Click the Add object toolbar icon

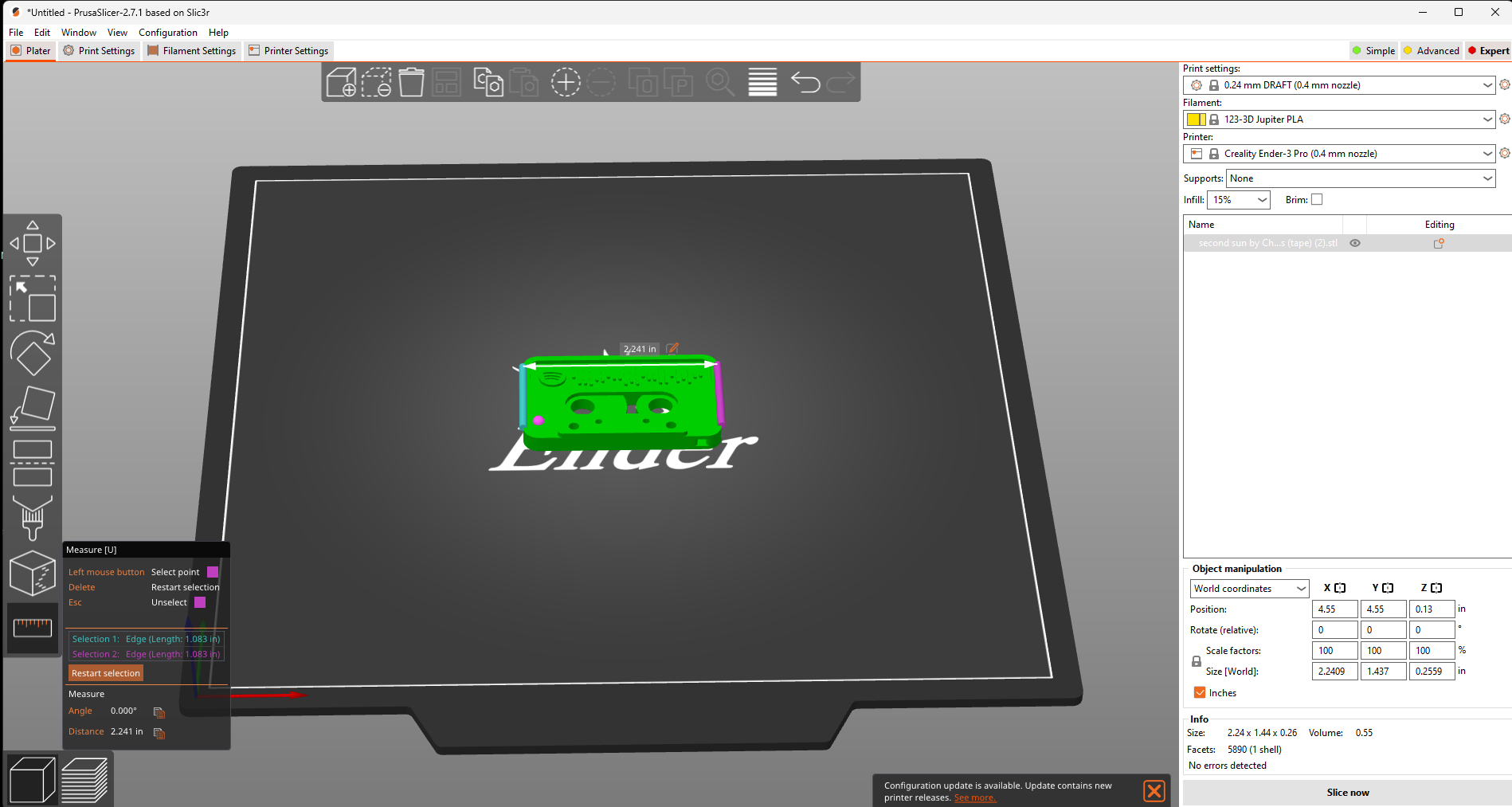[x=341, y=82]
